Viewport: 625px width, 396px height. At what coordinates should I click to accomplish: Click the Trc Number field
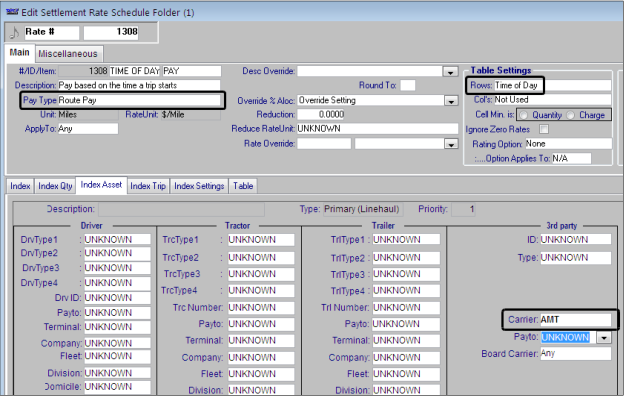261,308
